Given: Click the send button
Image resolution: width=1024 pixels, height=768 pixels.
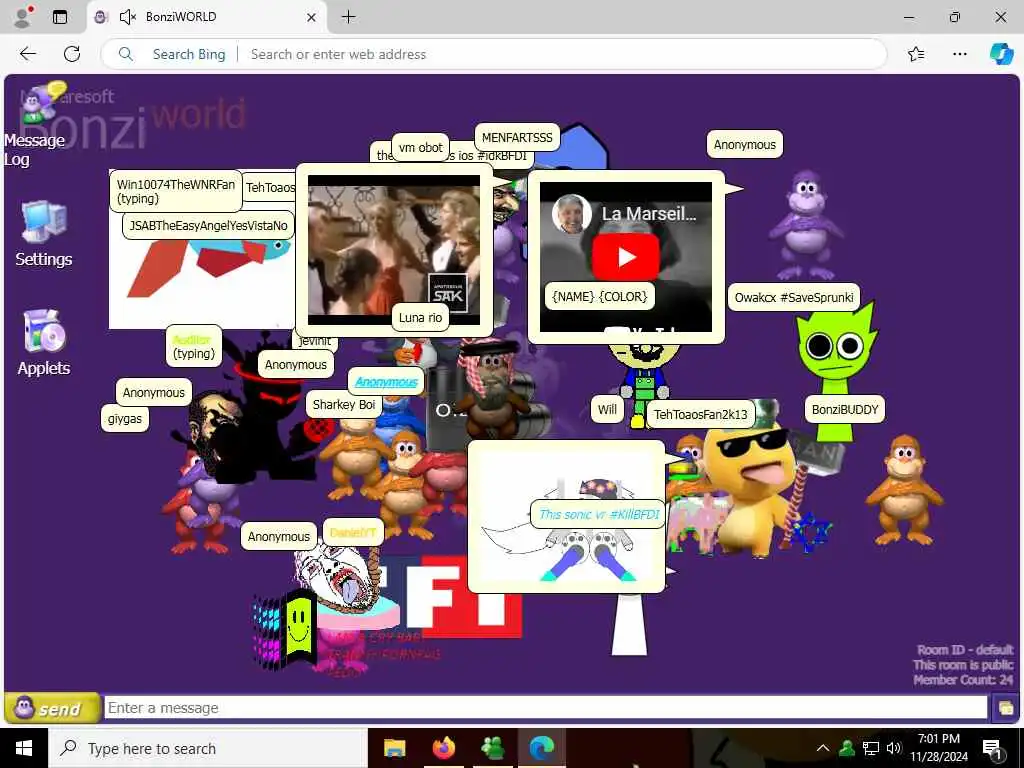Looking at the screenshot, I should 52,709.
